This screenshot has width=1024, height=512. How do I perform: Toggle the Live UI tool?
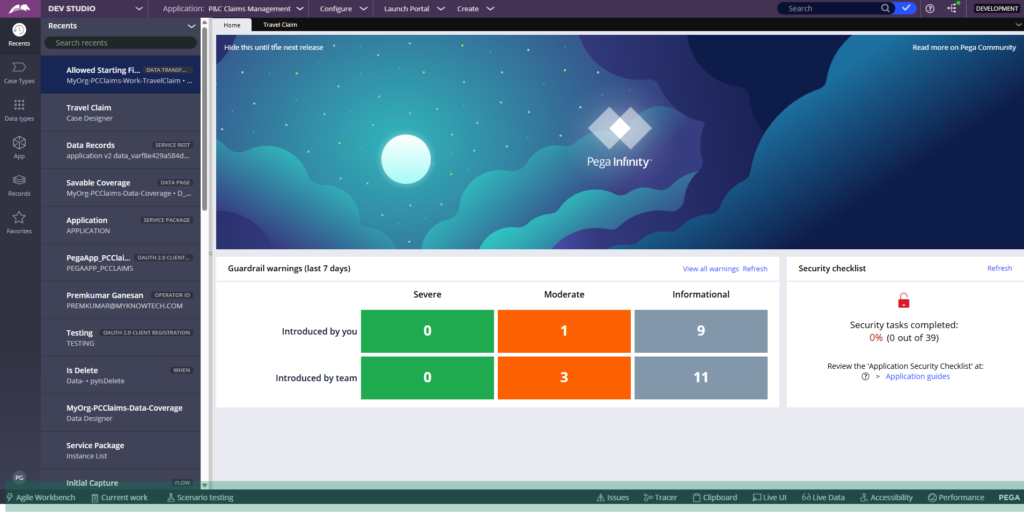[x=769, y=498]
